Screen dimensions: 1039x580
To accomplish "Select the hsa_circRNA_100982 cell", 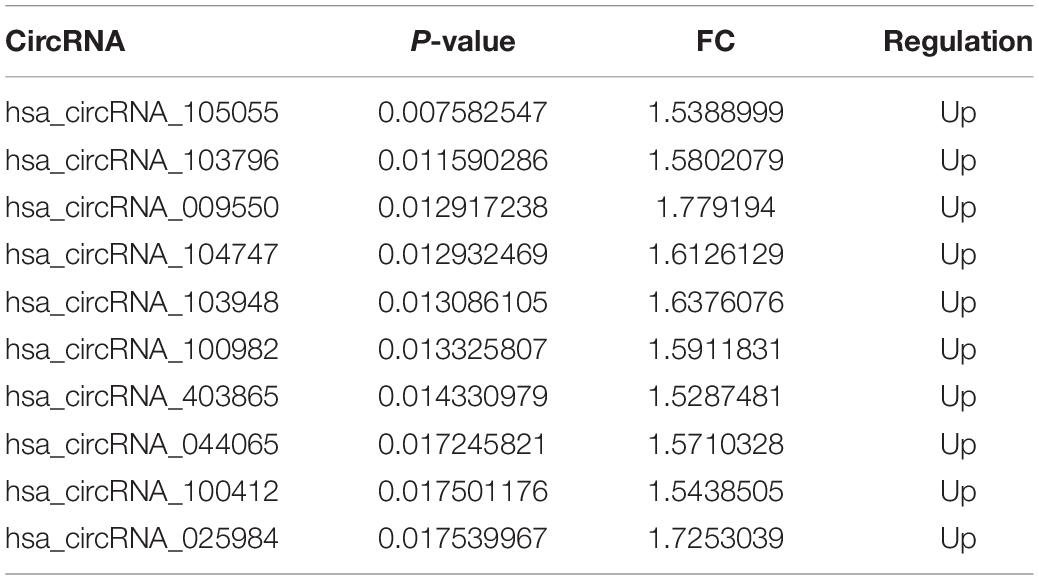I will pos(142,349).
